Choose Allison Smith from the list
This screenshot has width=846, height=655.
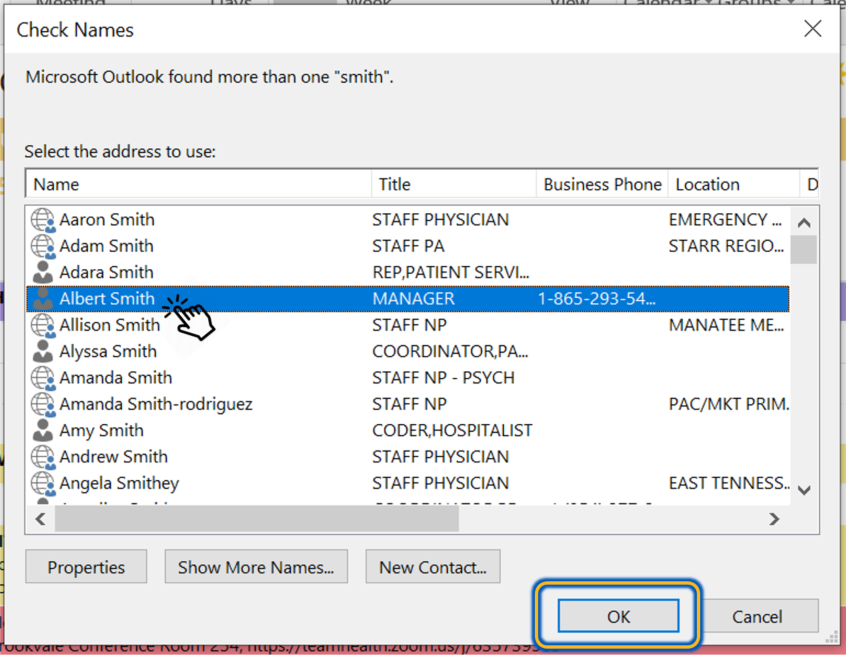point(408,325)
